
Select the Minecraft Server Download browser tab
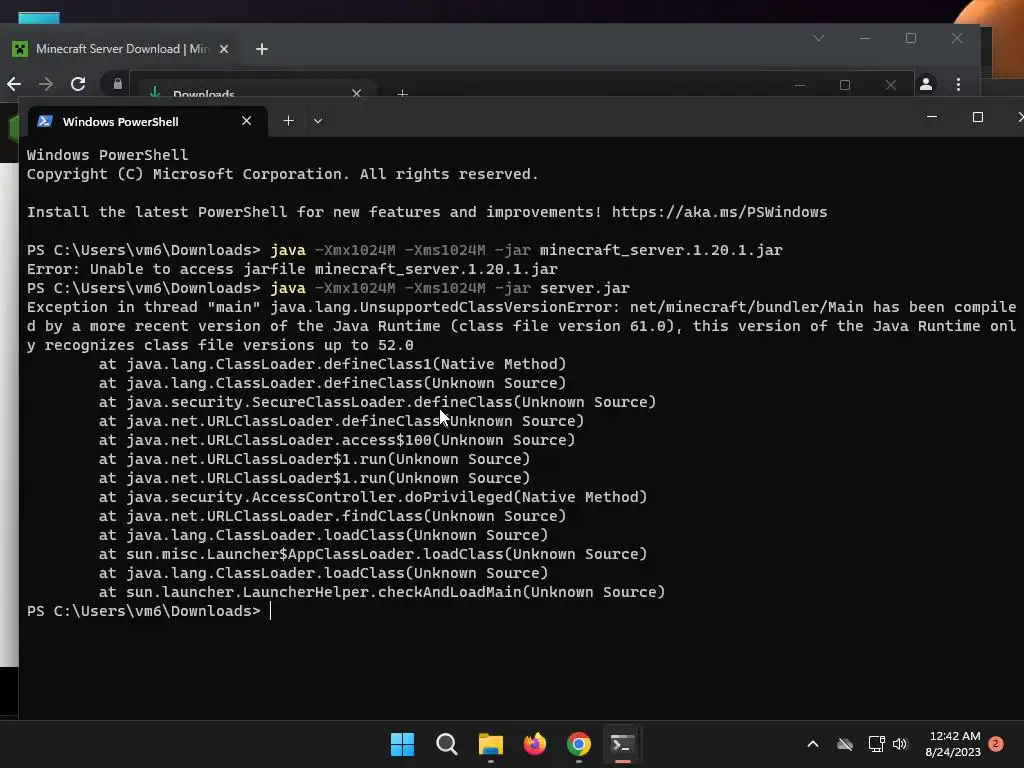click(121, 49)
